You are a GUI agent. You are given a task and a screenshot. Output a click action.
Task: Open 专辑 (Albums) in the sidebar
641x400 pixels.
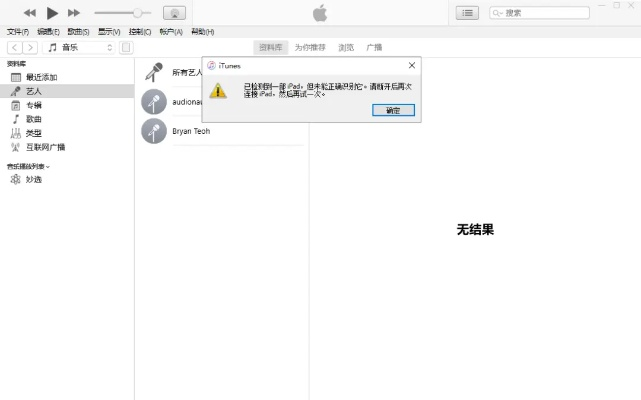tap(33, 105)
